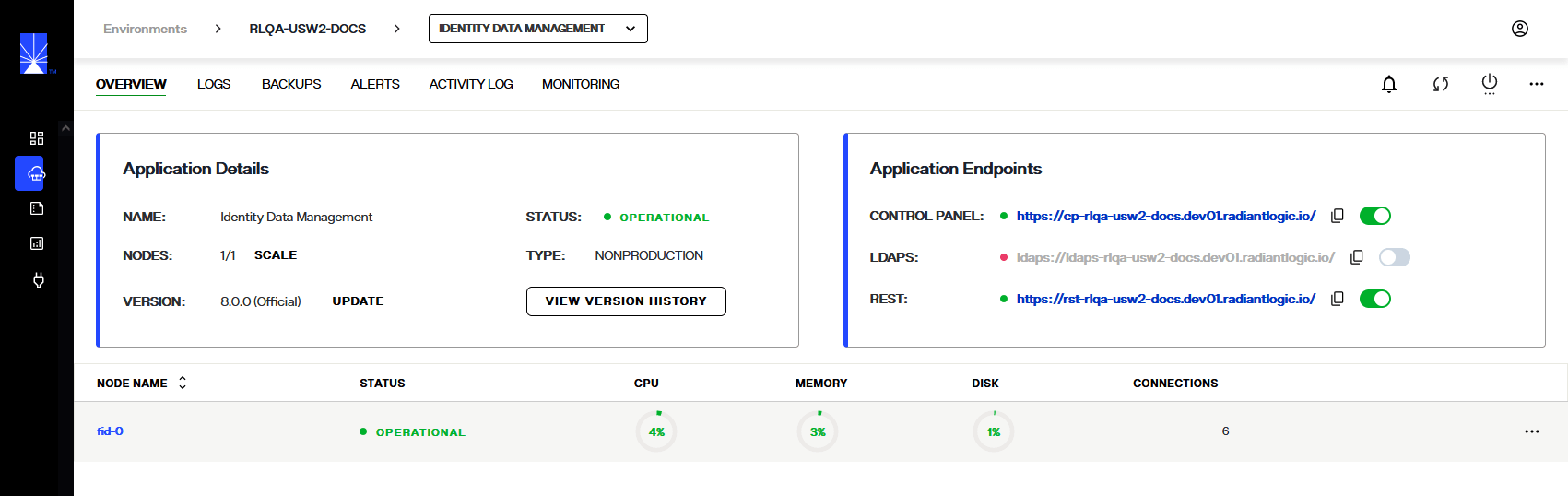Click the Application Details heading
1568x496 pixels.
[x=196, y=169]
